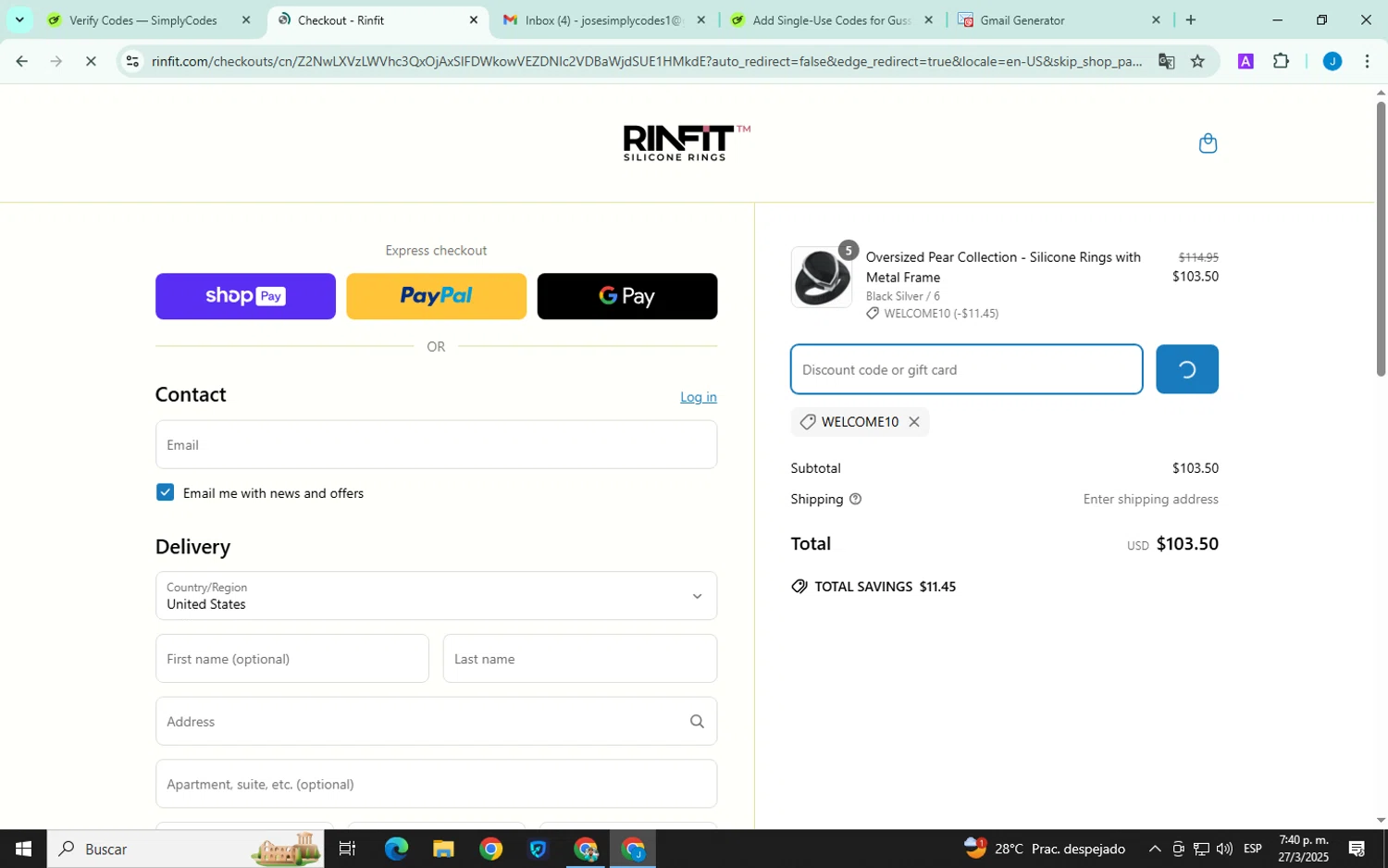
Task: Click the ESP language indicator
Action: pyautogui.click(x=1253, y=849)
